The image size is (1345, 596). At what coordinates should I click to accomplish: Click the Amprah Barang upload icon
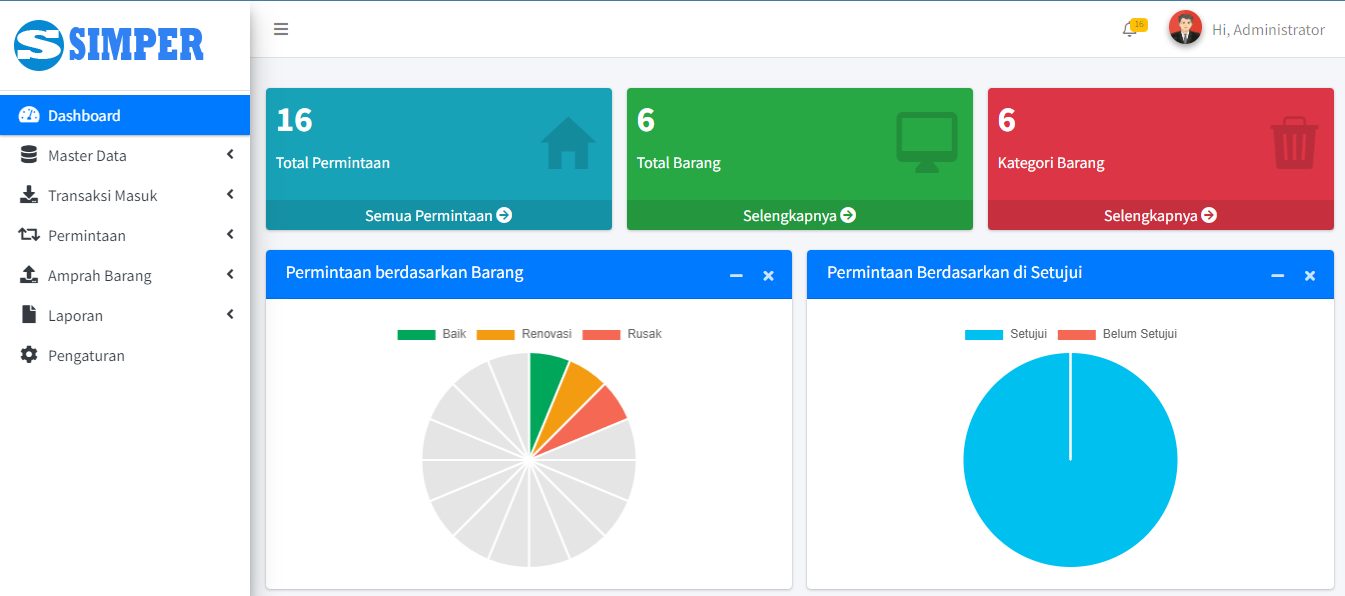(x=29, y=275)
